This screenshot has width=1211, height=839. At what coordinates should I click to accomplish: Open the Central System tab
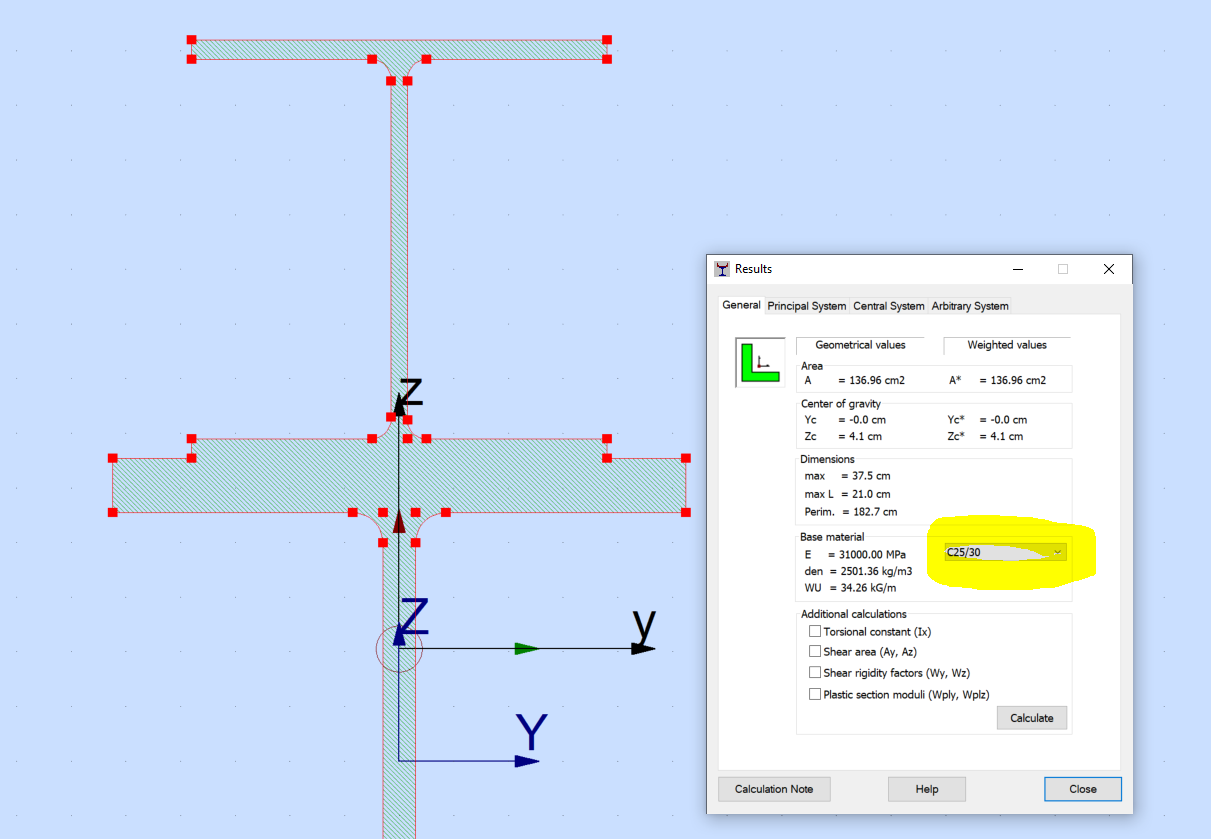click(889, 306)
